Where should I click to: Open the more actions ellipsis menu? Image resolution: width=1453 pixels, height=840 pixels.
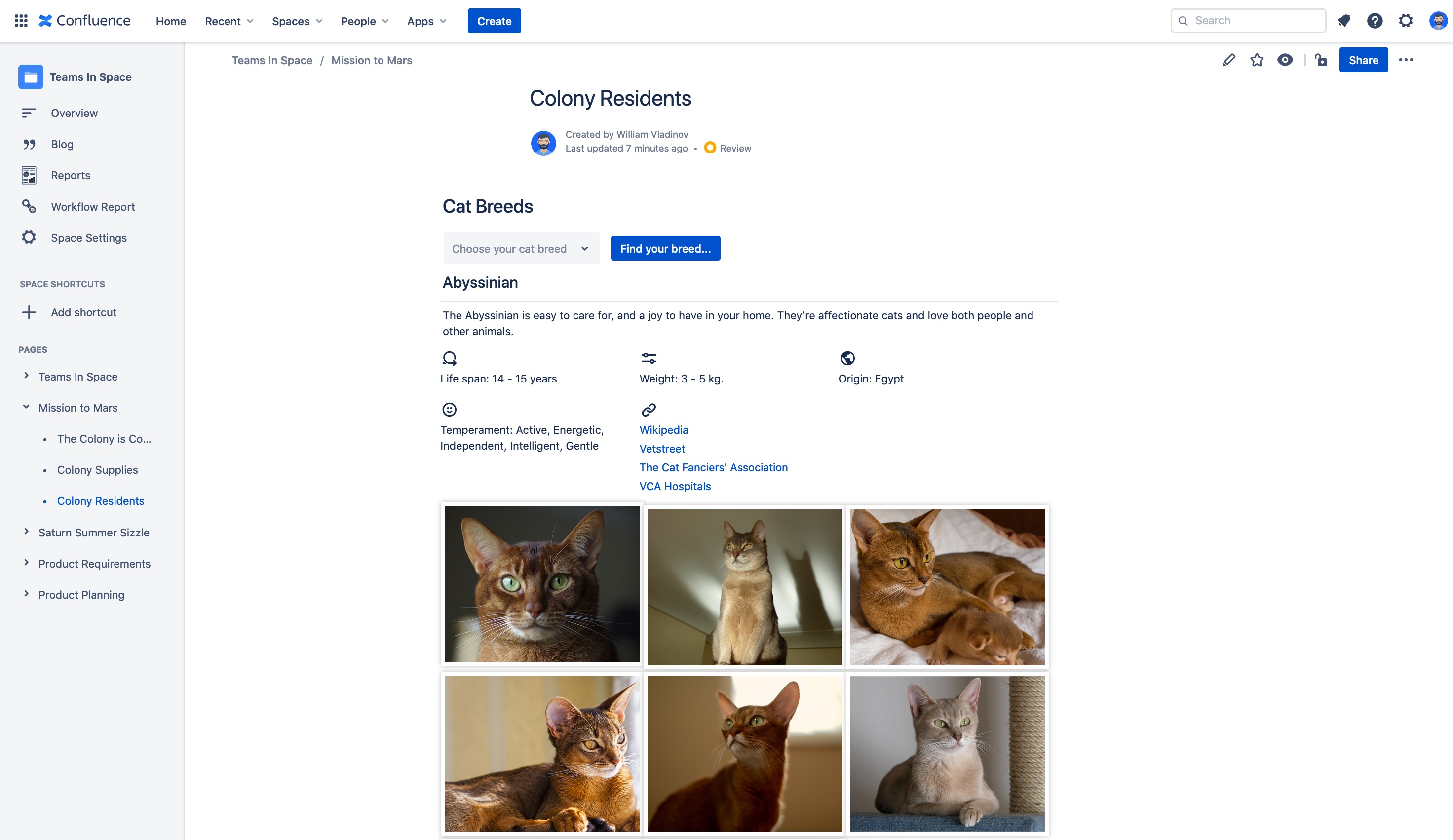click(x=1405, y=60)
